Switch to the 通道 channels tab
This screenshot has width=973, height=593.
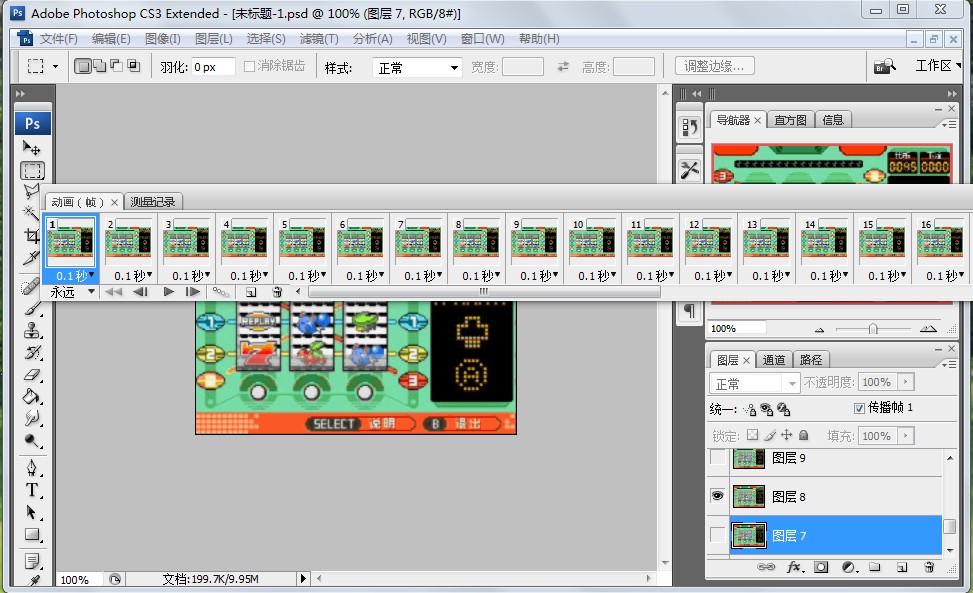tap(774, 360)
